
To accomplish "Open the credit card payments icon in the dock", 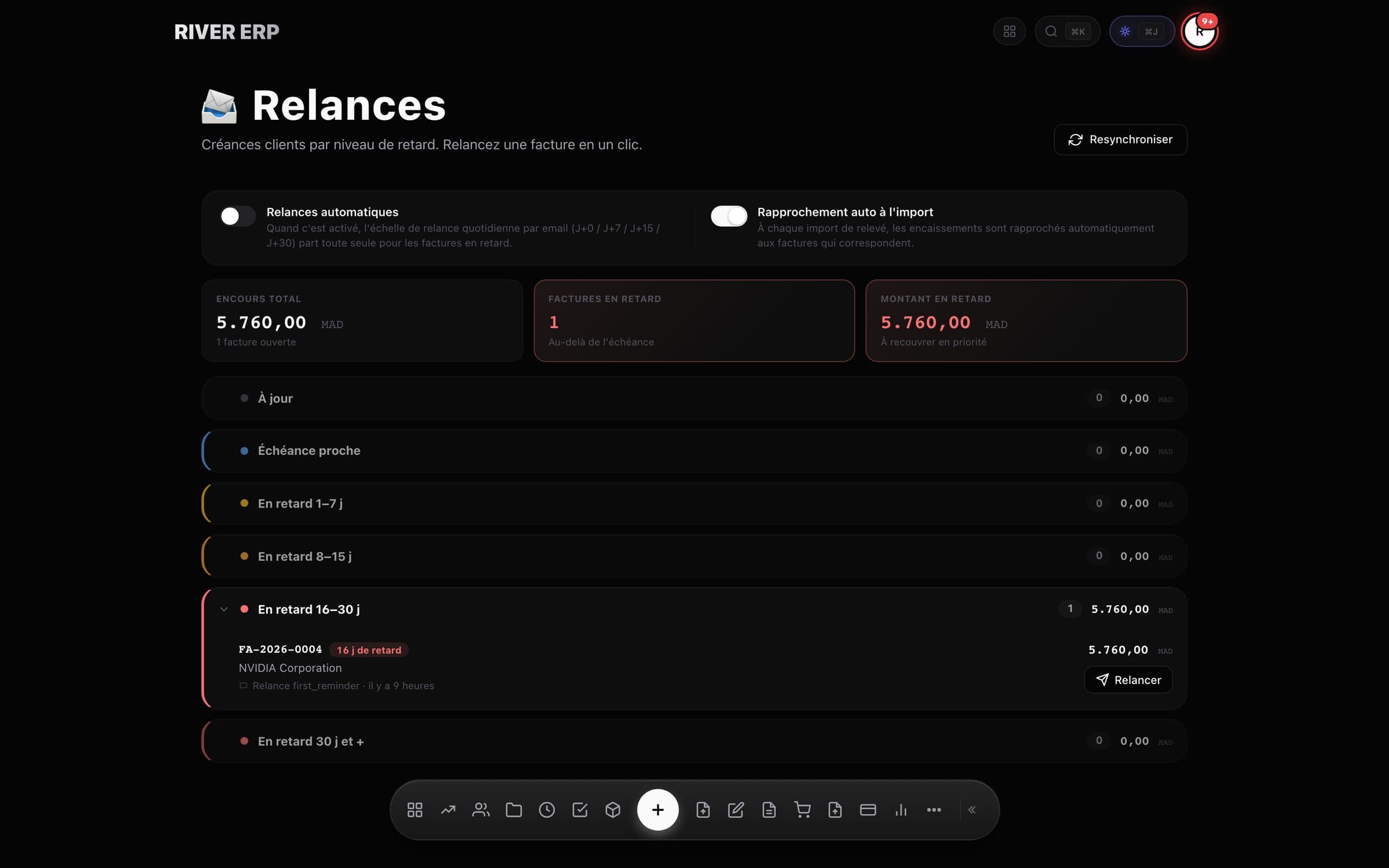I will click(868, 810).
